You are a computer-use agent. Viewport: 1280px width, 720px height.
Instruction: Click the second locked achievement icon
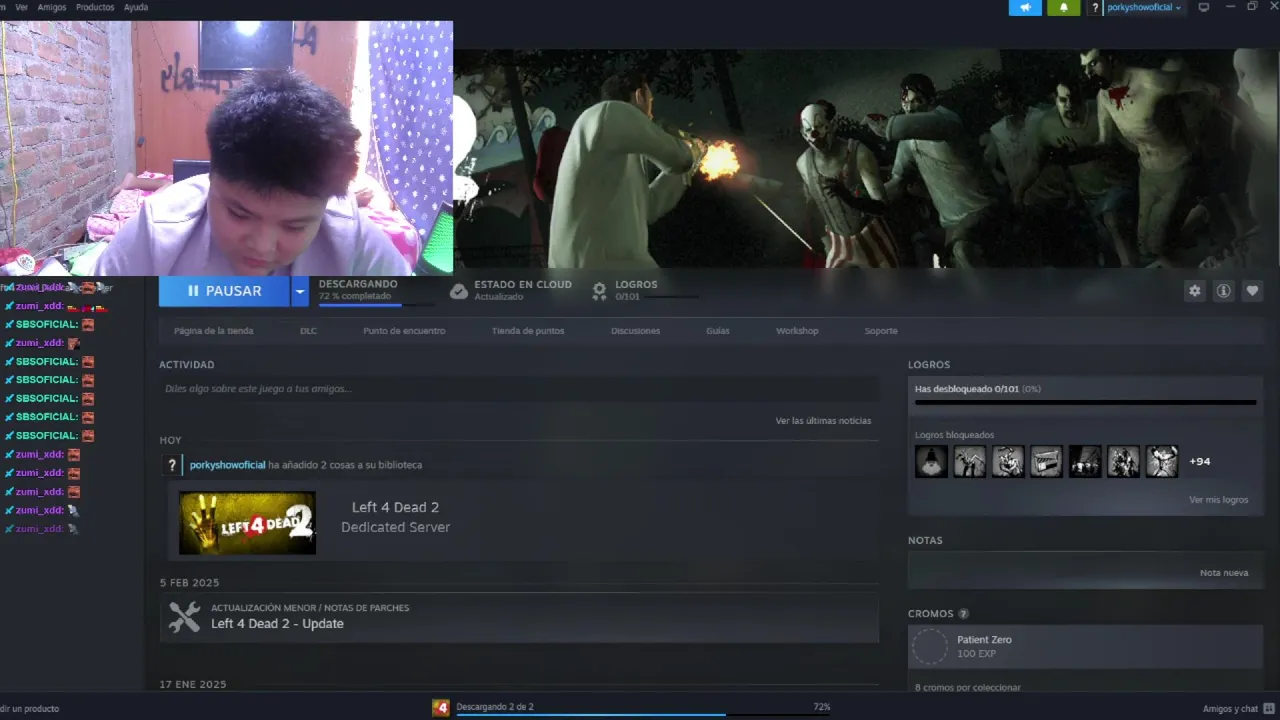(969, 461)
